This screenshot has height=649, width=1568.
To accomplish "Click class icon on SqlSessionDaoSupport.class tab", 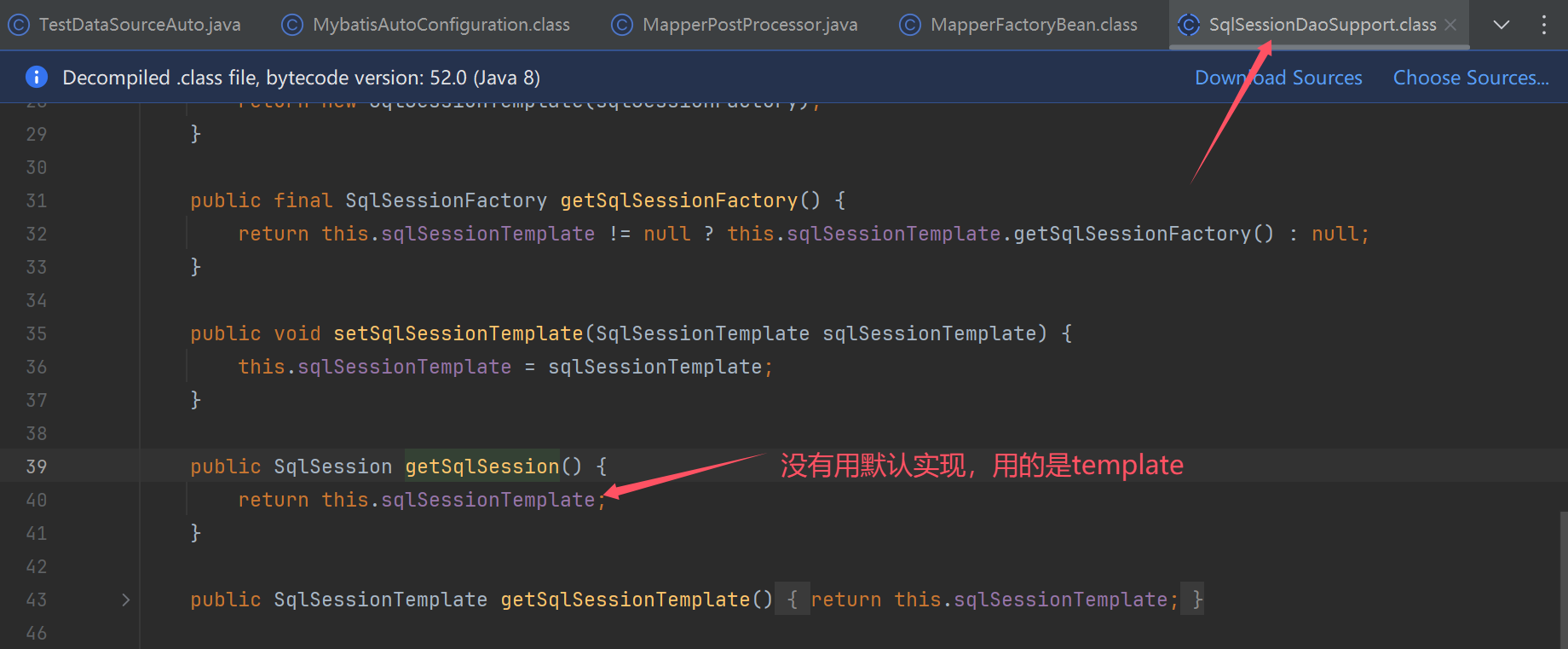I will (1188, 25).
